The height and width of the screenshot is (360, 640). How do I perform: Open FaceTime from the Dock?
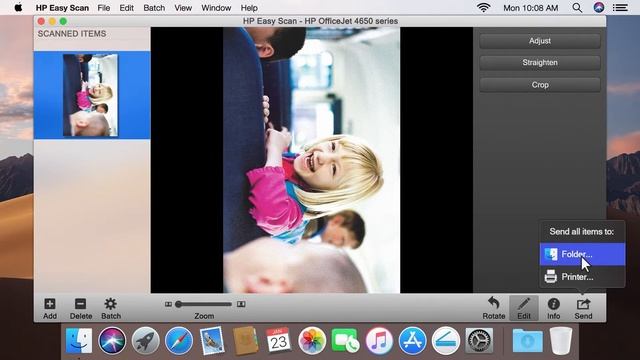(345, 340)
